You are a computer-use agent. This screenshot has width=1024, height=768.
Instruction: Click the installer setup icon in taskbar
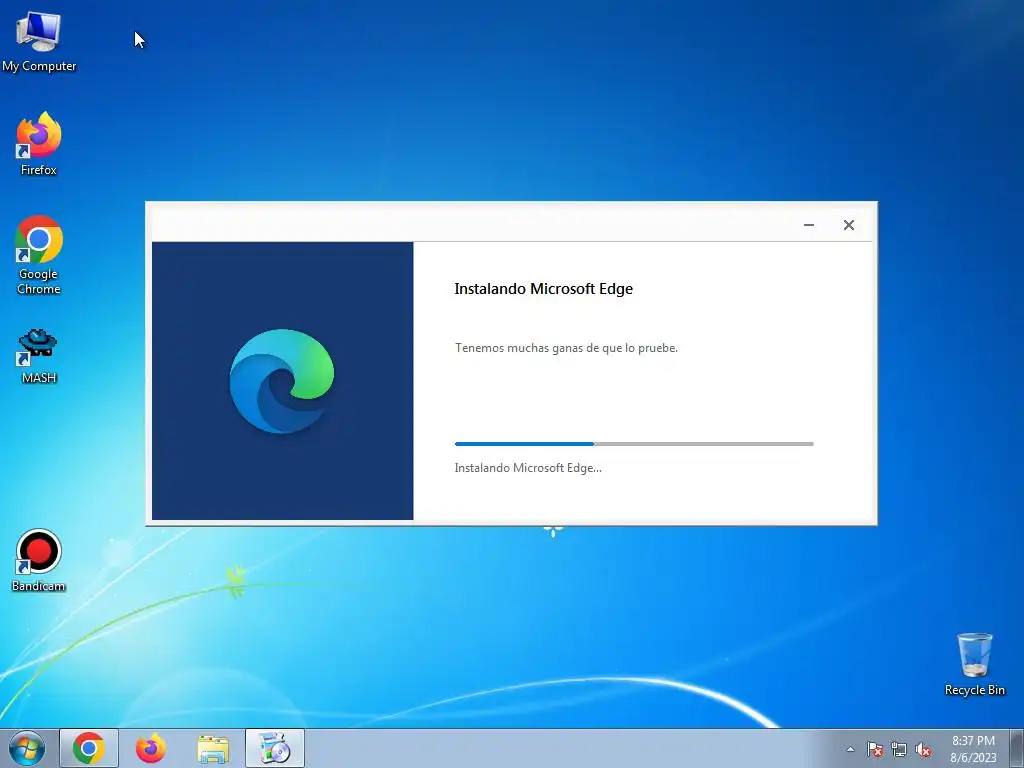coord(275,748)
